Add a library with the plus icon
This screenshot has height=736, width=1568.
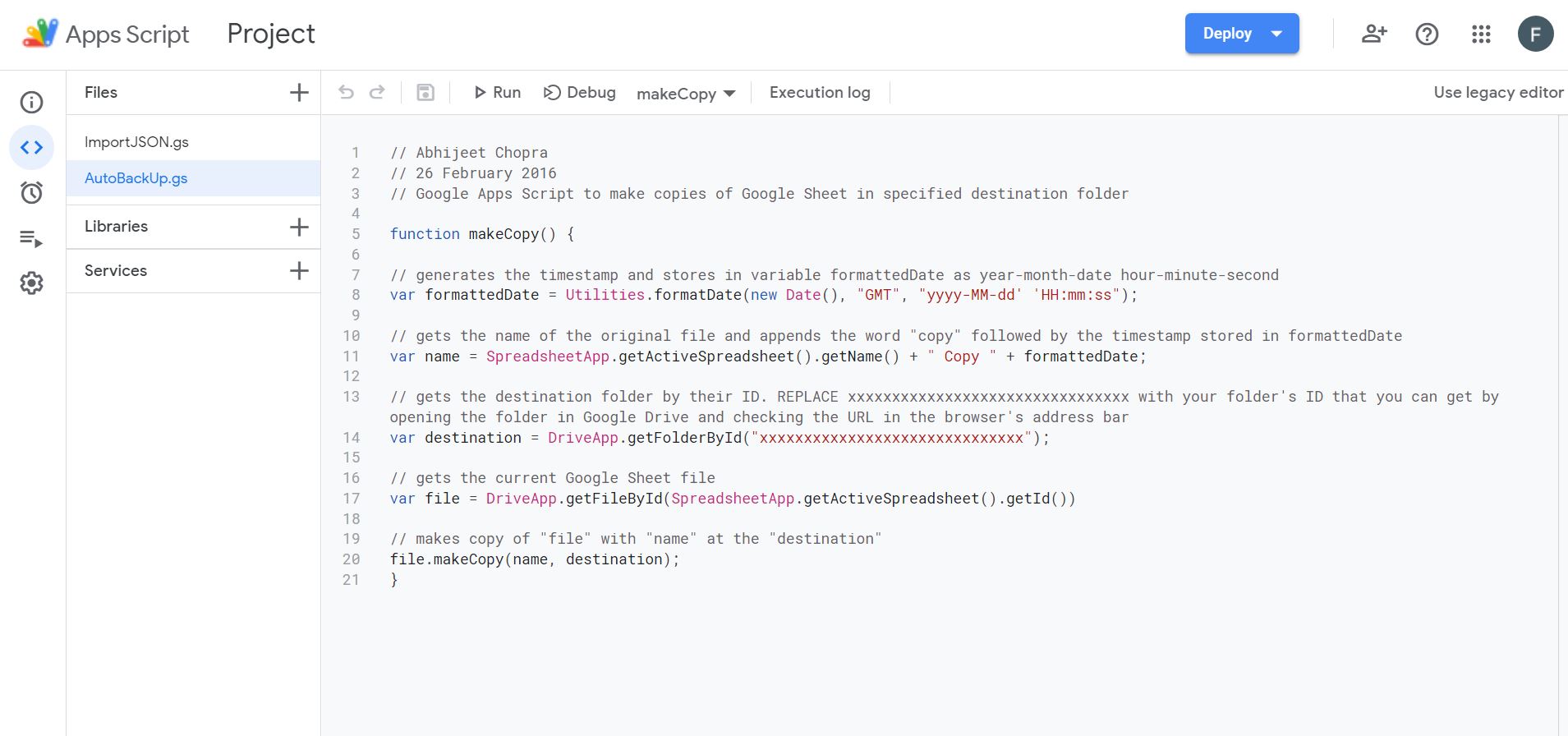pos(299,227)
